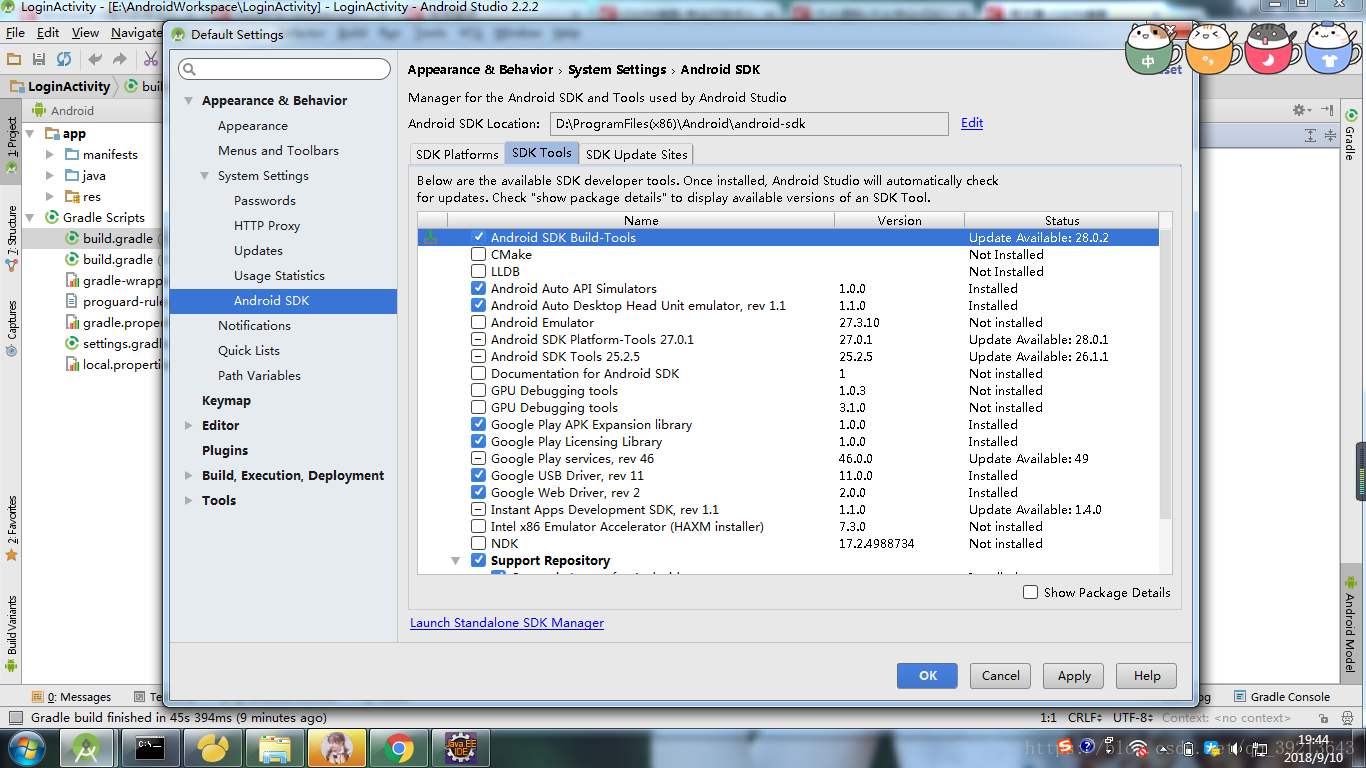The image size is (1366, 768).
Task: Collapse the Appearance & Behavior section
Action: (x=189, y=100)
